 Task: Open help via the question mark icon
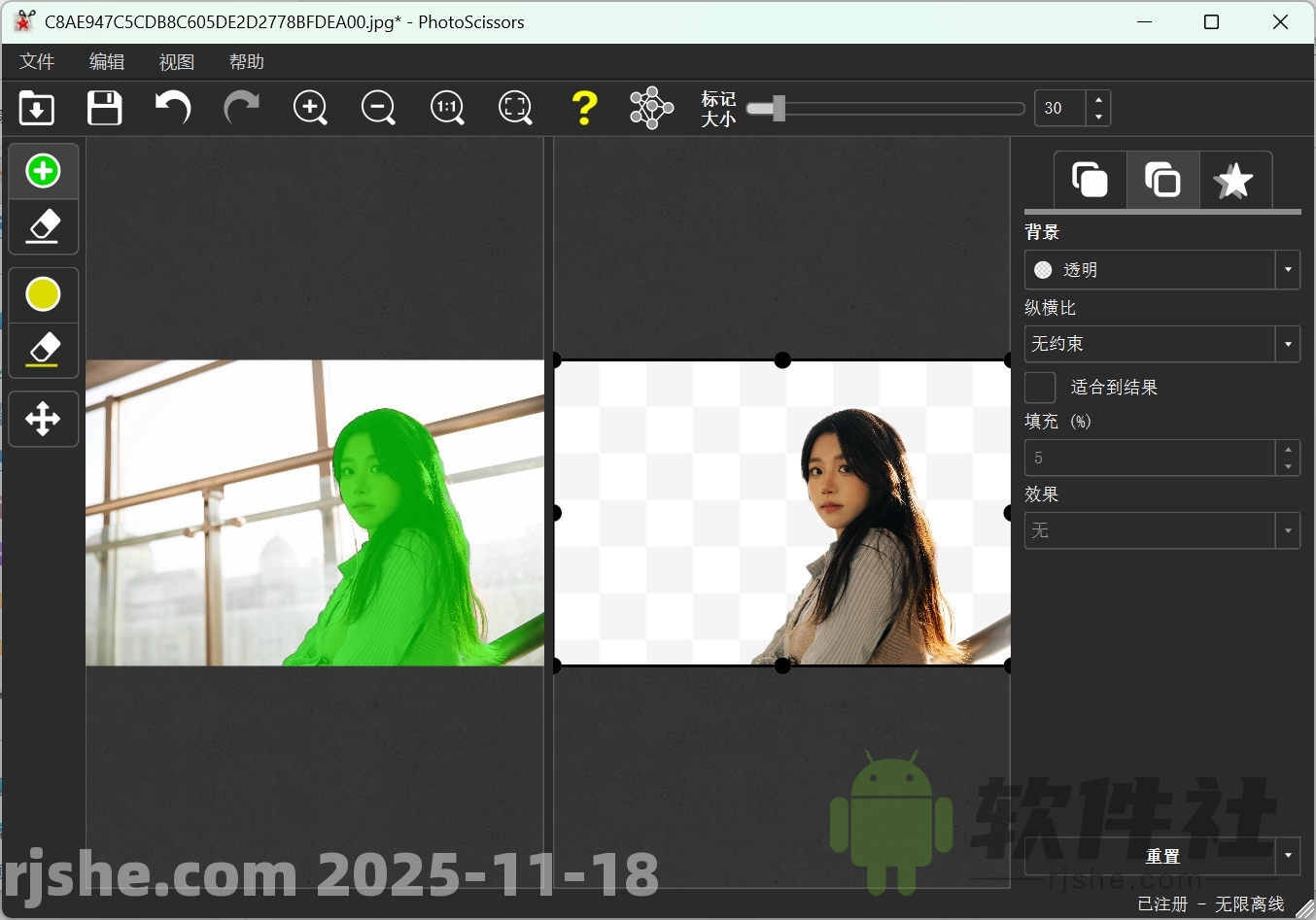[x=584, y=108]
